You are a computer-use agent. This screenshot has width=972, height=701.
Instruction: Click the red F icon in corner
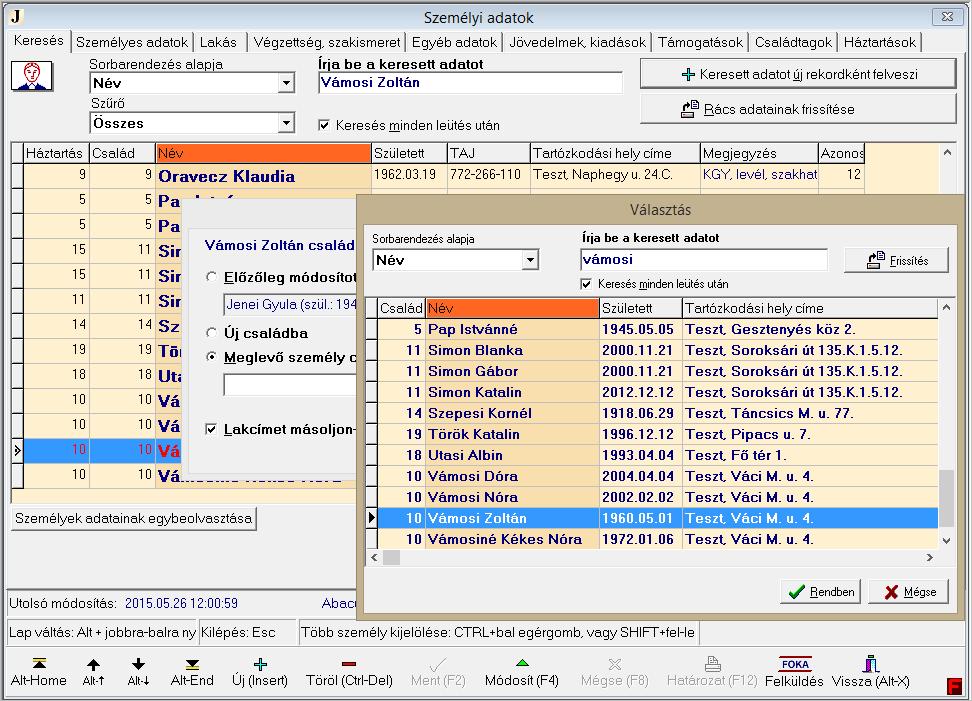[955, 686]
